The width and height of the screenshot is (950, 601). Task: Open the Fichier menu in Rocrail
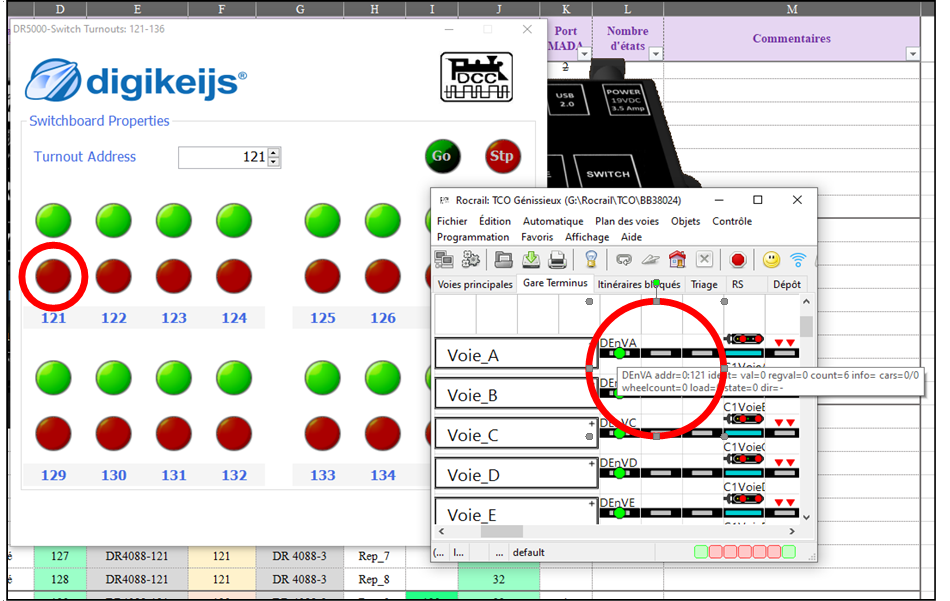tap(452, 221)
